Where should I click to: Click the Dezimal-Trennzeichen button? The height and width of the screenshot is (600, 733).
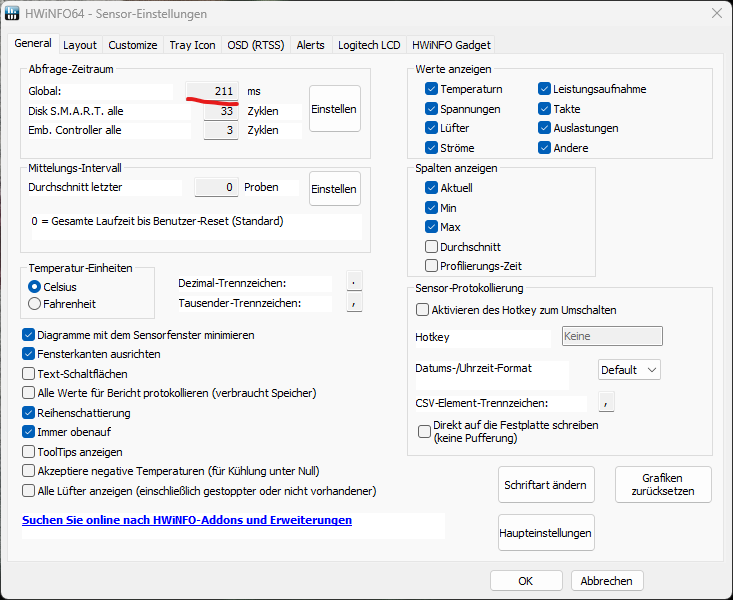354,282
